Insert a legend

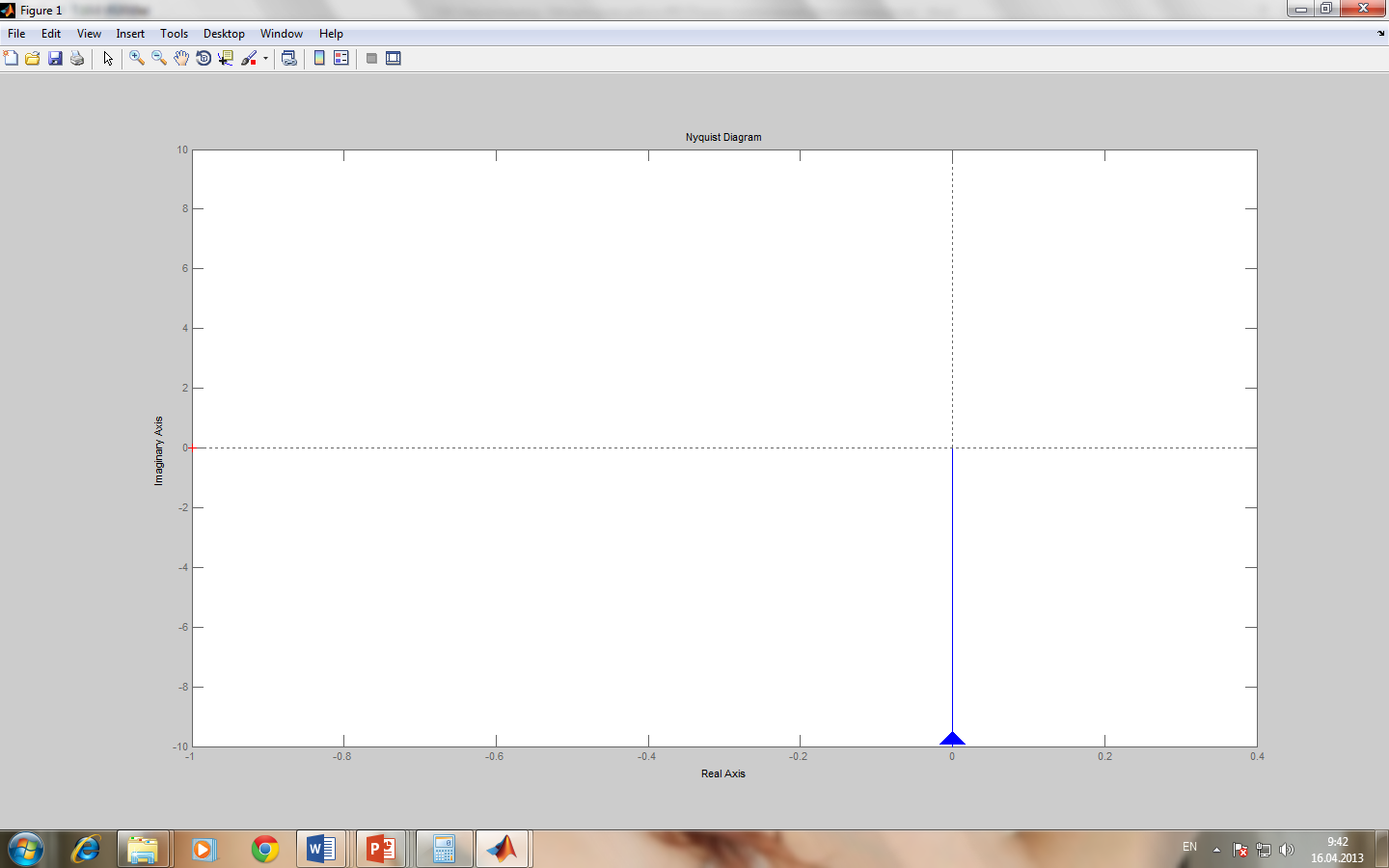coord(341,58)
